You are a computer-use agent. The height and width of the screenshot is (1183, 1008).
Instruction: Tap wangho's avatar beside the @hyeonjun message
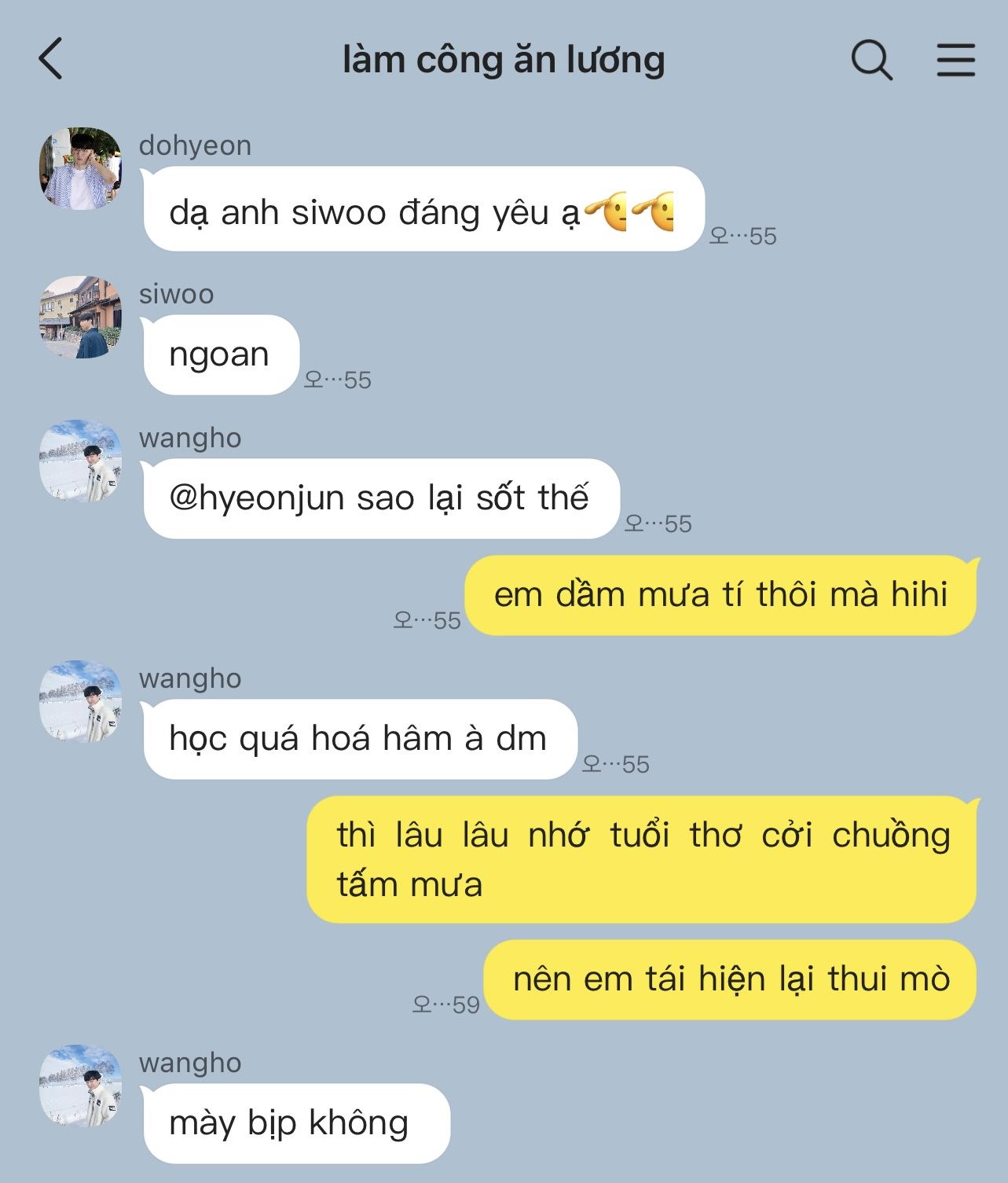(80, 461)
